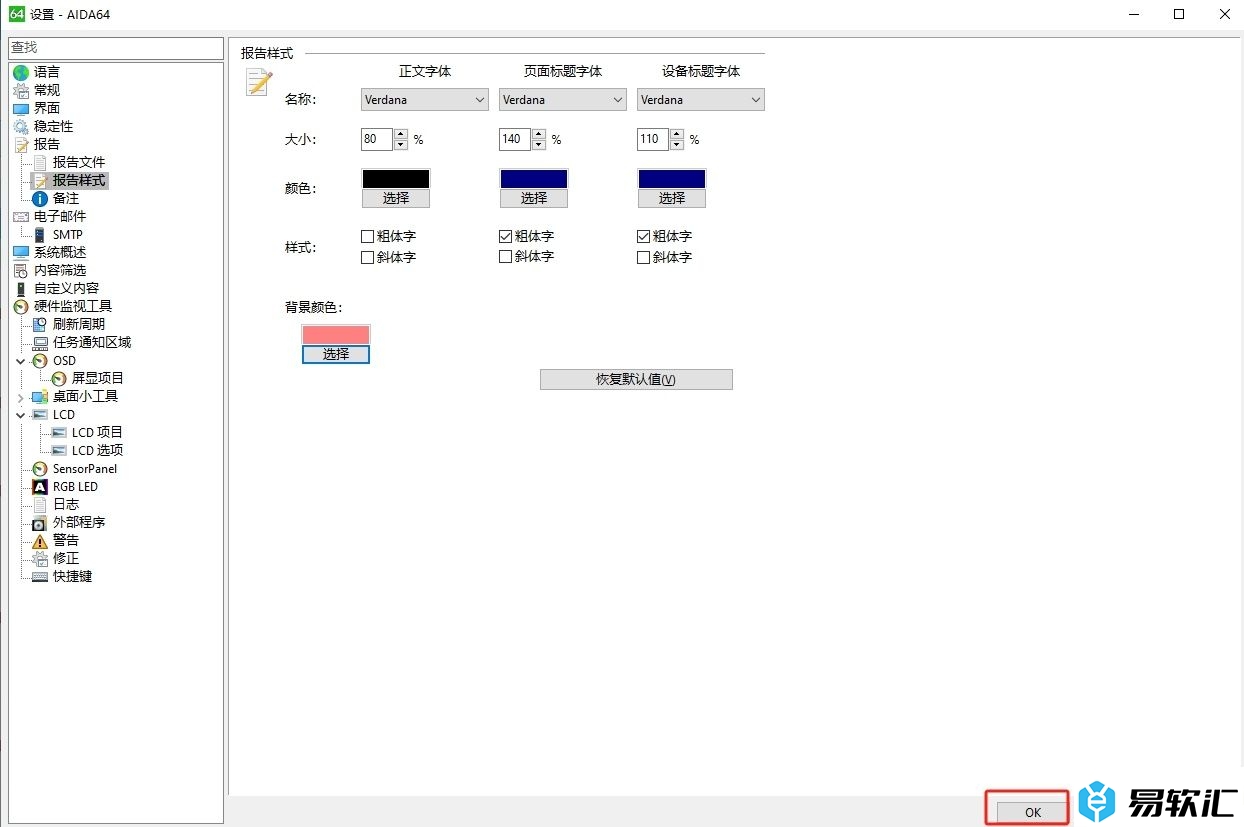Click the gauge icon beside 硬件监视工具
Screen dimensions: 1244x827
[21, 306]
